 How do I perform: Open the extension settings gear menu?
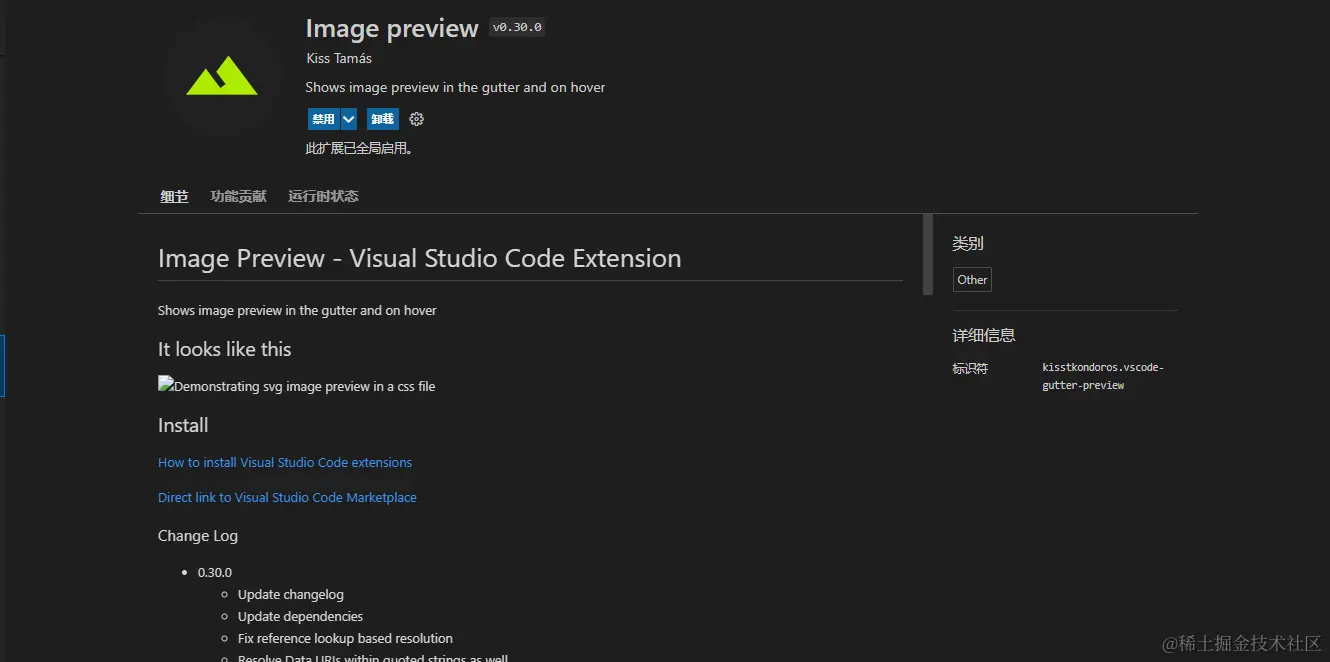coord(417,119)
